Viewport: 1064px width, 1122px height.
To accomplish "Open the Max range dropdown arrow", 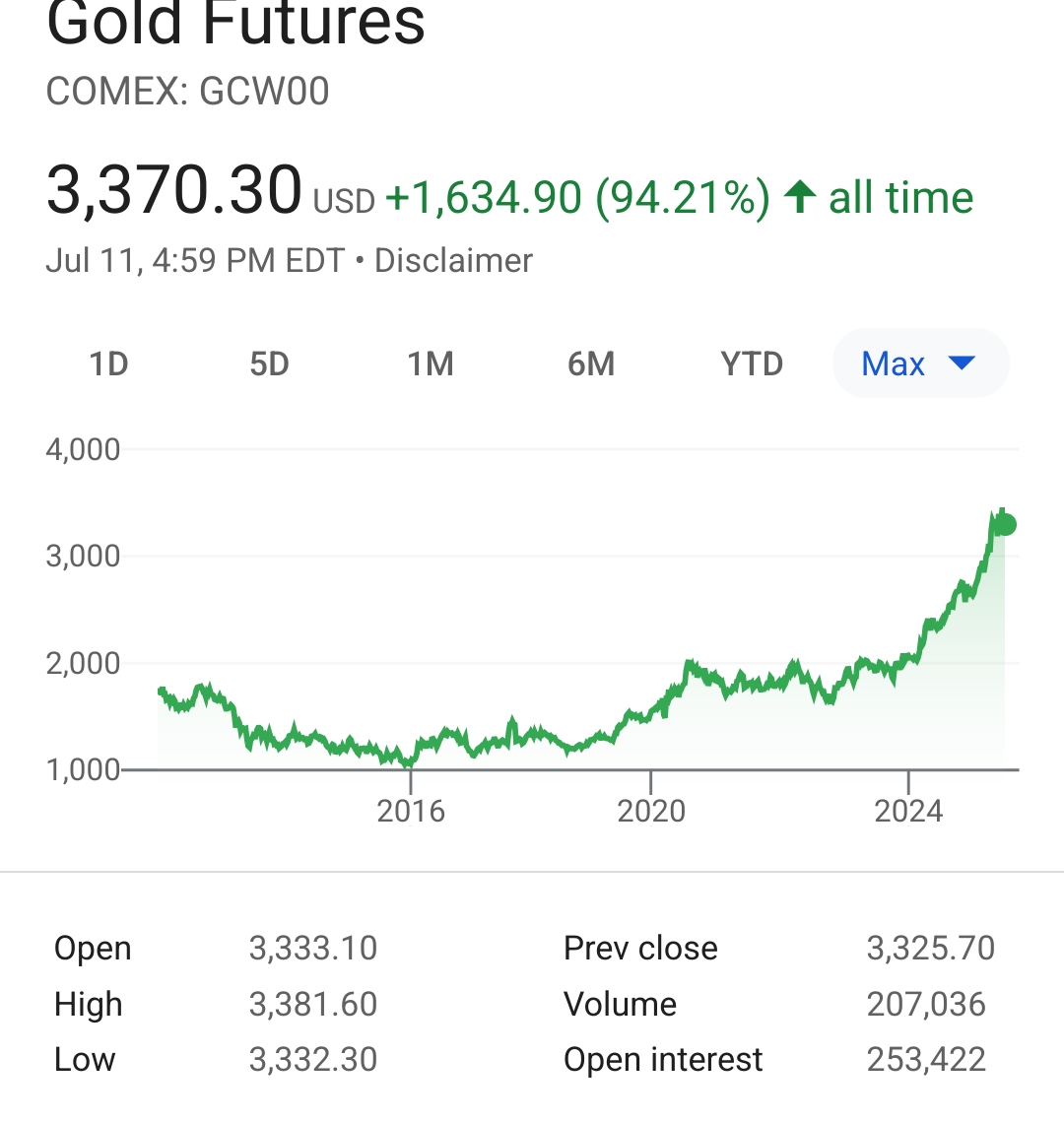I will (x=961, y=363).
